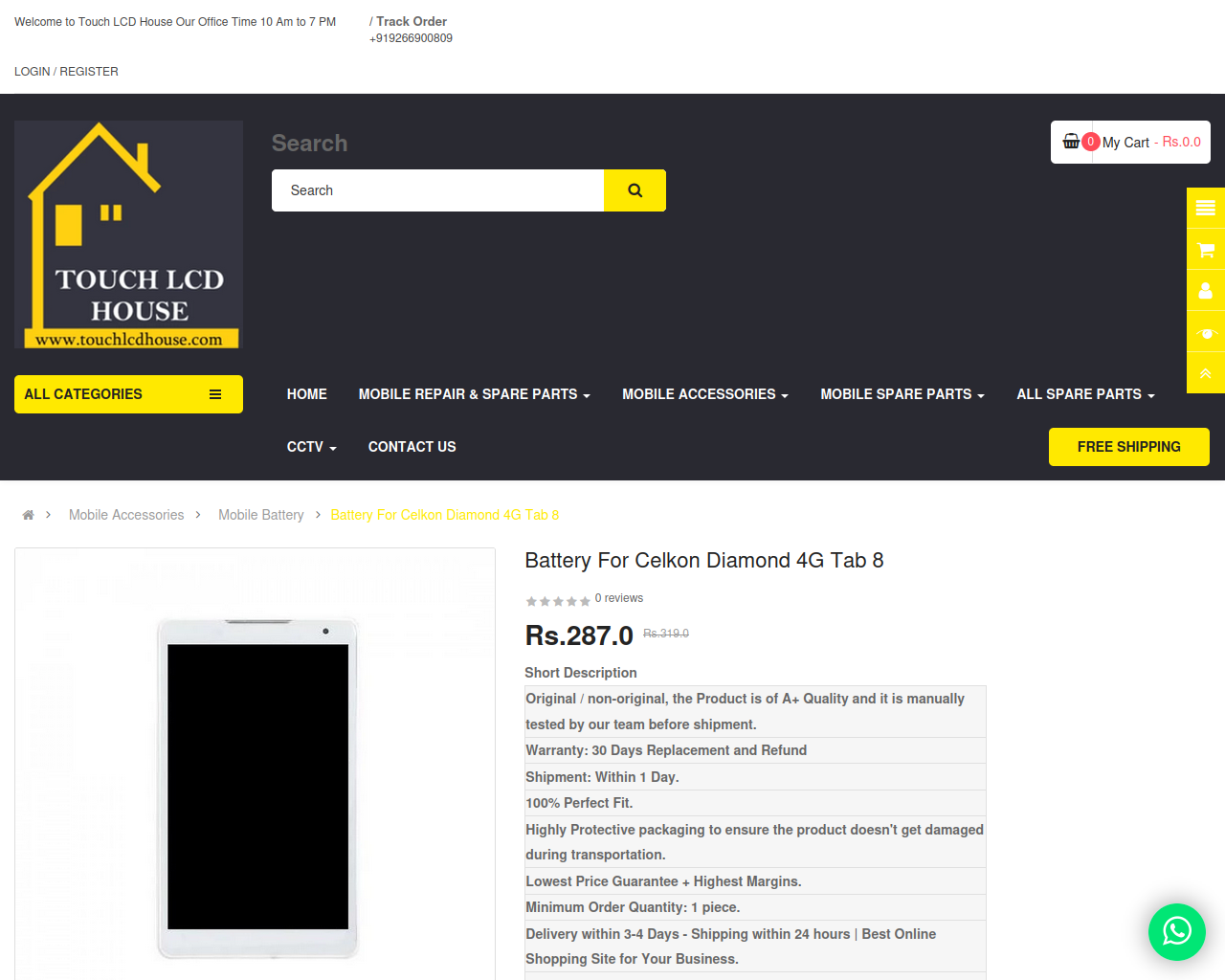The width and height of the screenshot is (1225, 980).
Task: Open the side panel user account icon
Action: pyautogui.click(x=1206, y=291)
